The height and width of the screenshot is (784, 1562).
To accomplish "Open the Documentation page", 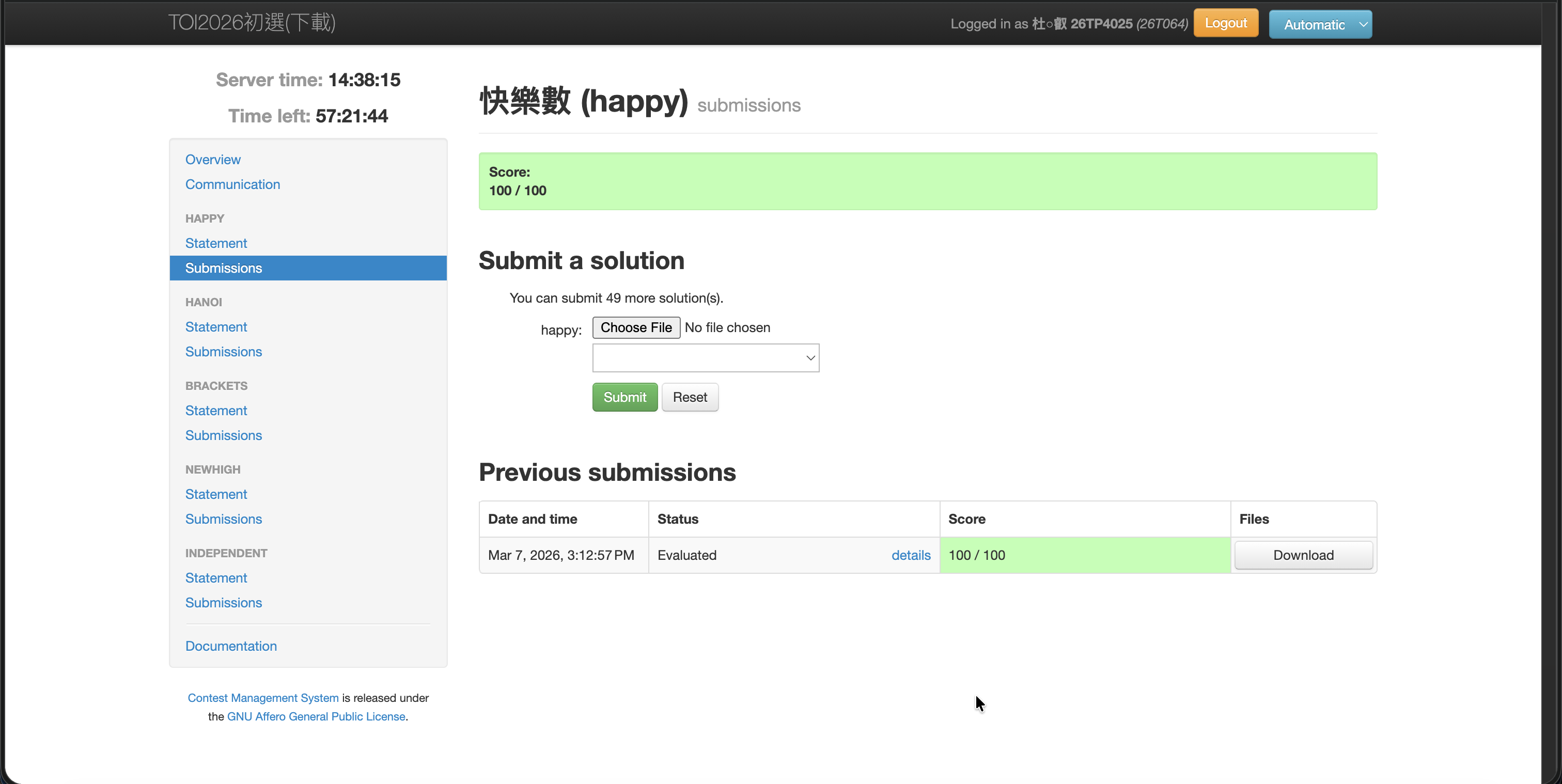I will [x=231, y=646].
